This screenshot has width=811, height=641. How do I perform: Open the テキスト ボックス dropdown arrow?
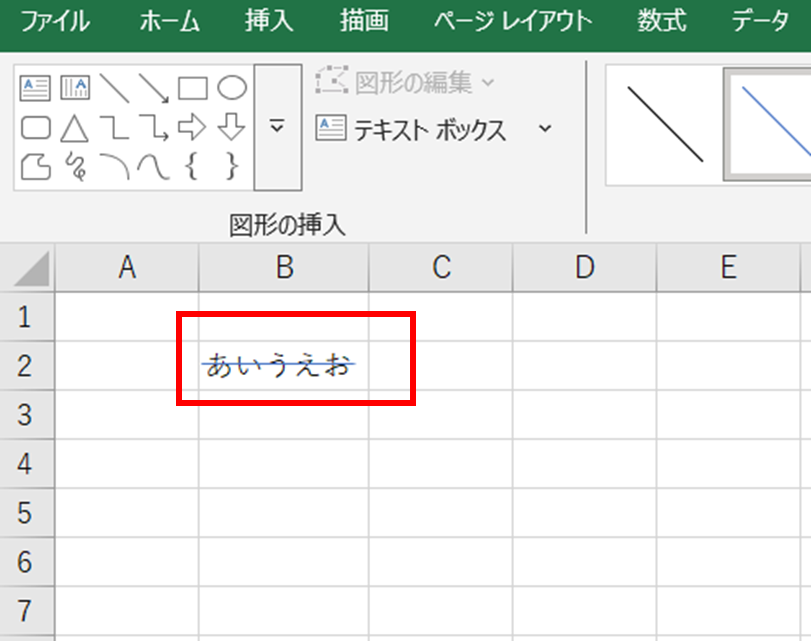(x=545, y=129)
